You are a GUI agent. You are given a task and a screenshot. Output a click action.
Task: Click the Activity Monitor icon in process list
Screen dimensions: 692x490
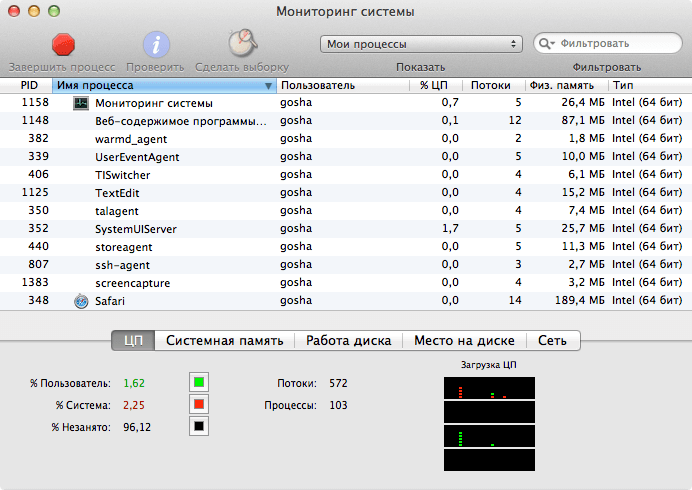81,103
